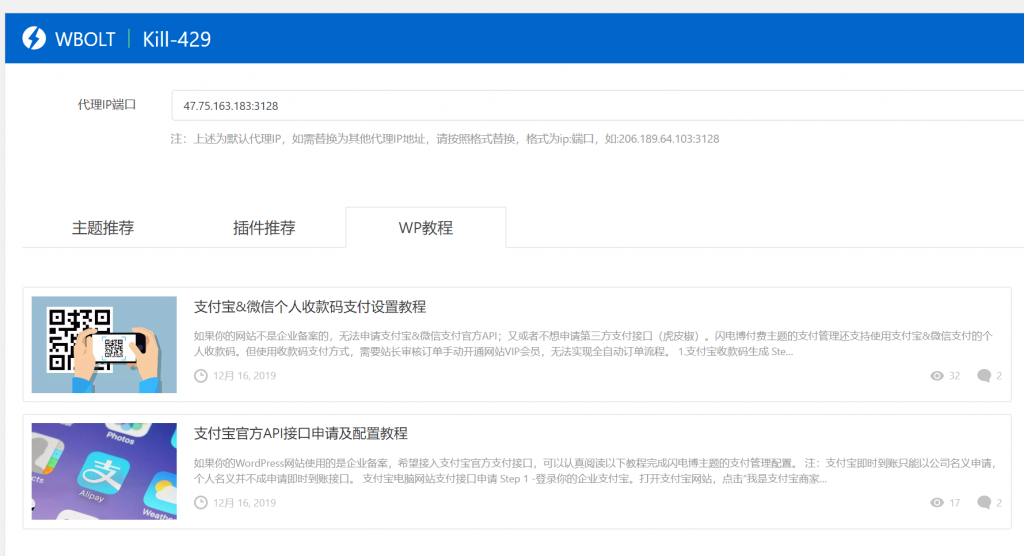The image size is (1024, 556).
Task: Open the QR code payment tutorial thumbnail
Action: coord(104,345)
